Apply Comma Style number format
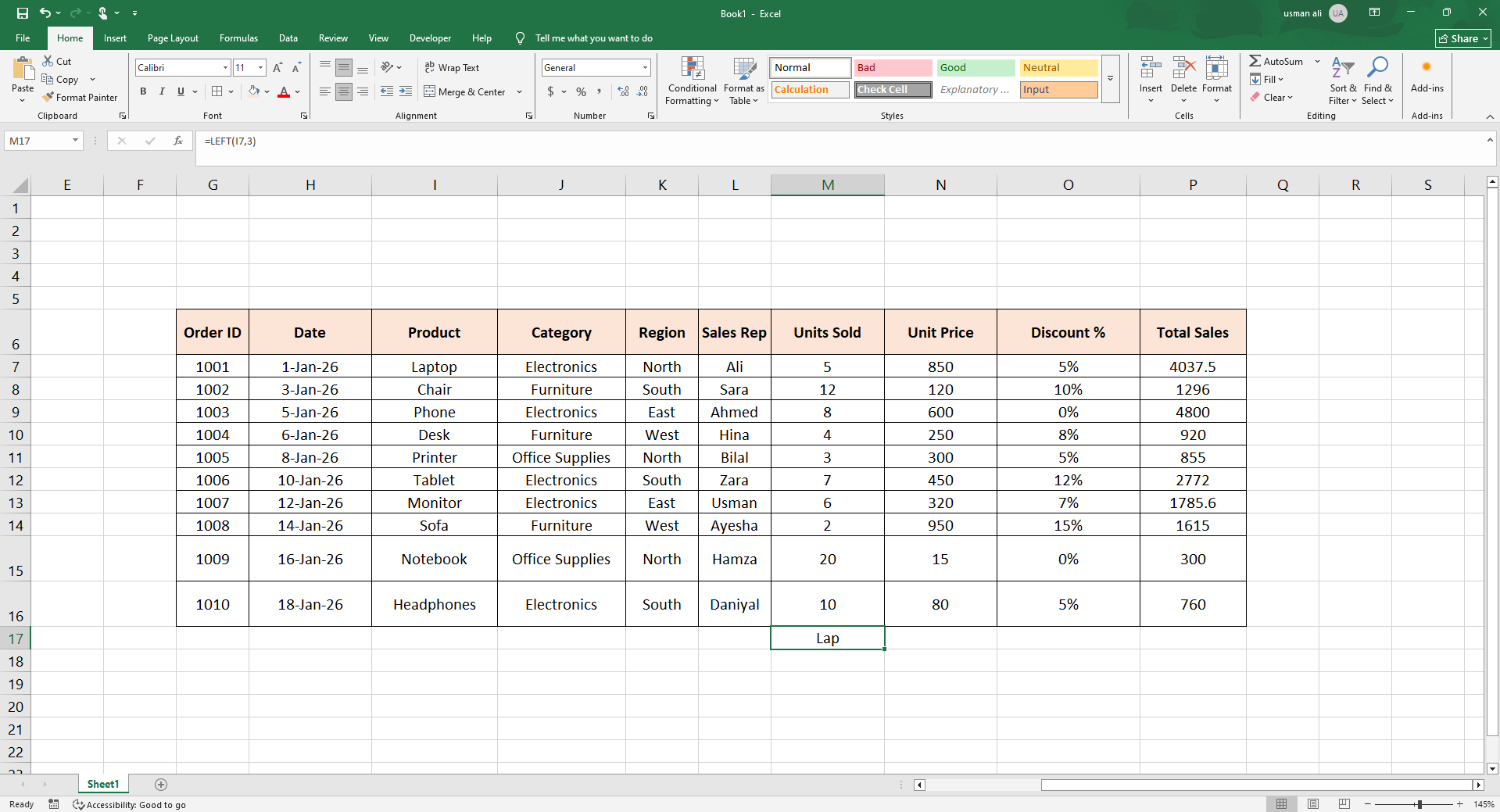The height and width of the screenshot is (812, 1500). (599, 91)
